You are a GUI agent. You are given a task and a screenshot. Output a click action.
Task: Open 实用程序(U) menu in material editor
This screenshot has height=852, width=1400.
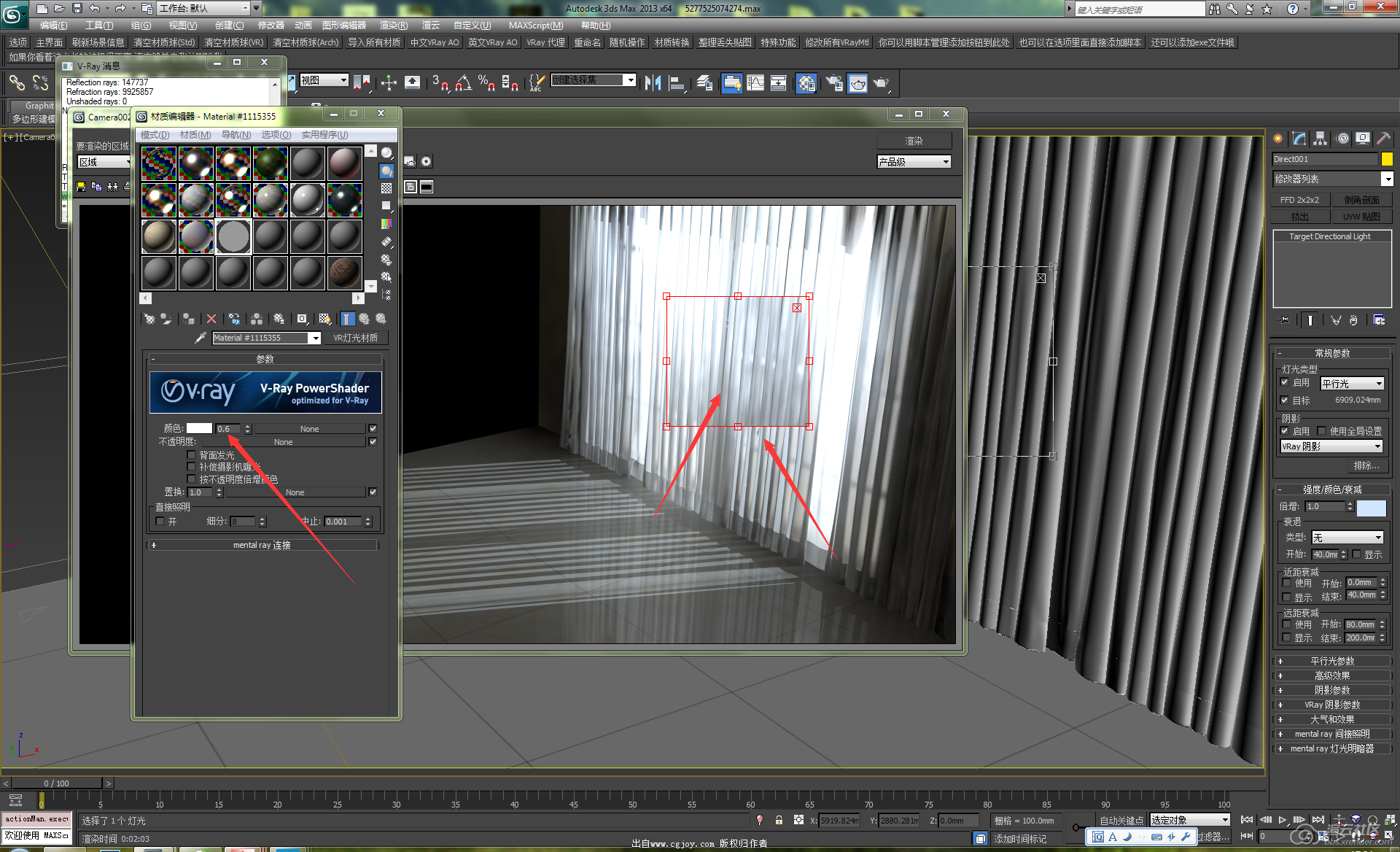click(325, 135)
